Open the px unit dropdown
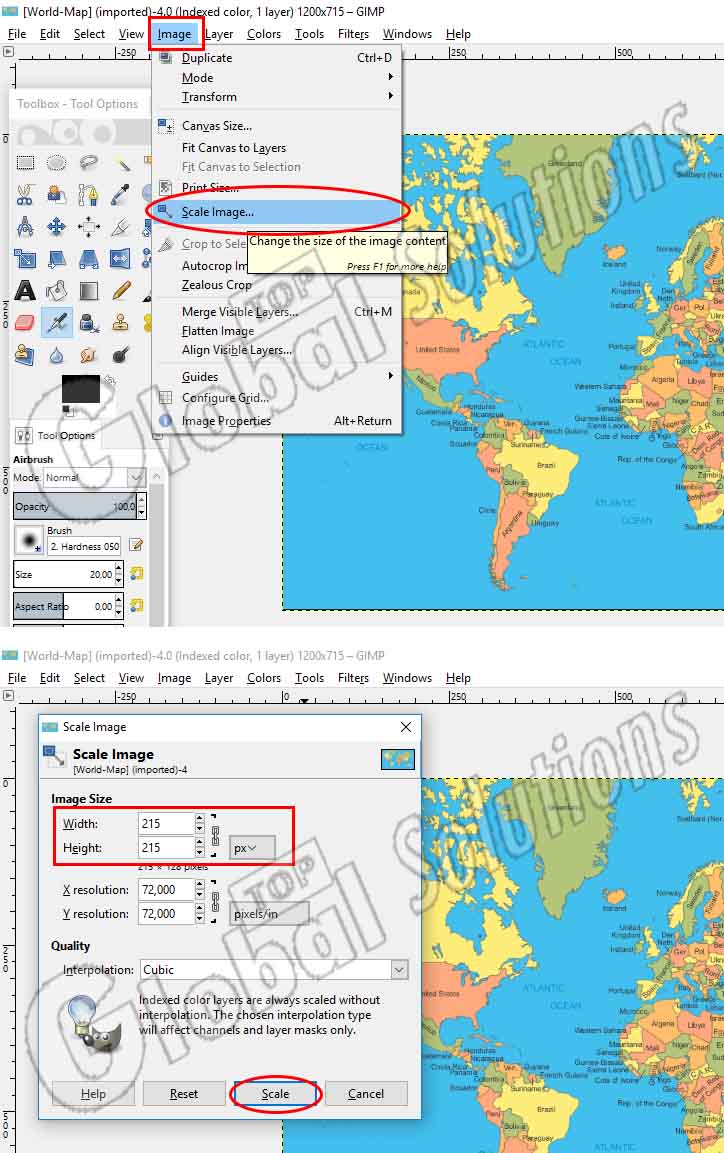This screenshot has height=1153, width=724. click(x=252, y=848)
